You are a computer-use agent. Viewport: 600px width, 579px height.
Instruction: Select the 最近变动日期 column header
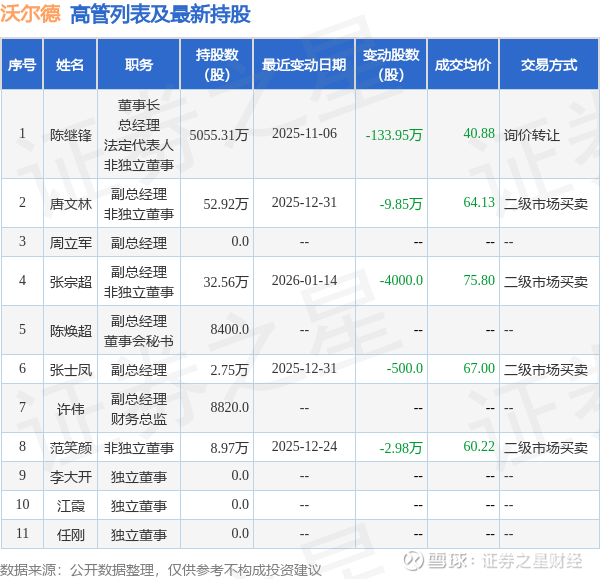(x=304, y=64)
